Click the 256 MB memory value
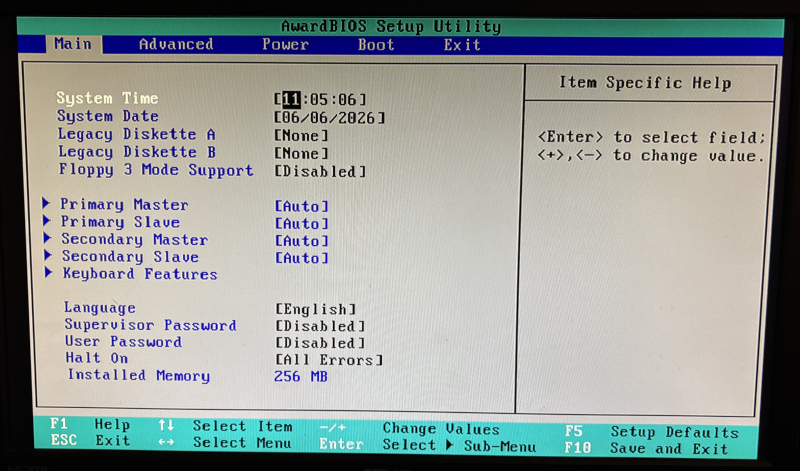Screen dimensions: 800x471 tap(301, 377)
